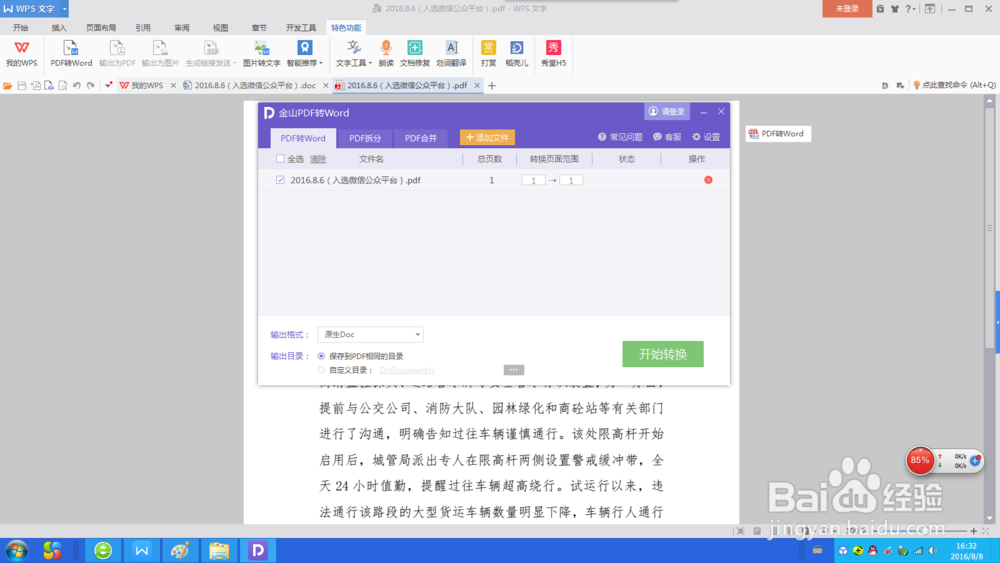
Task: Open 常见问题 help link
Action: (620, 137)
